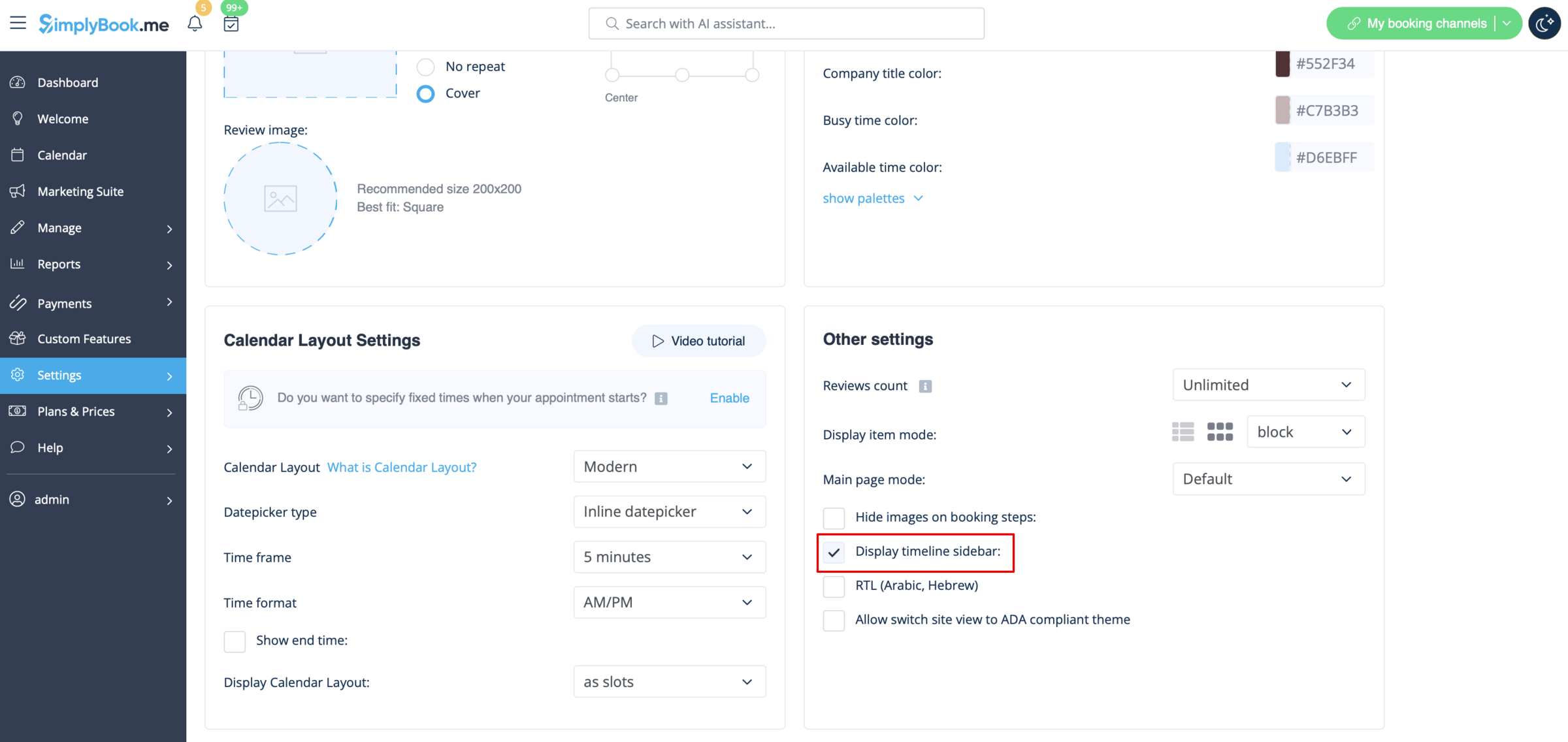Select the No repeat radio button
Screen dimensions: 1568x742
(425, 67)
